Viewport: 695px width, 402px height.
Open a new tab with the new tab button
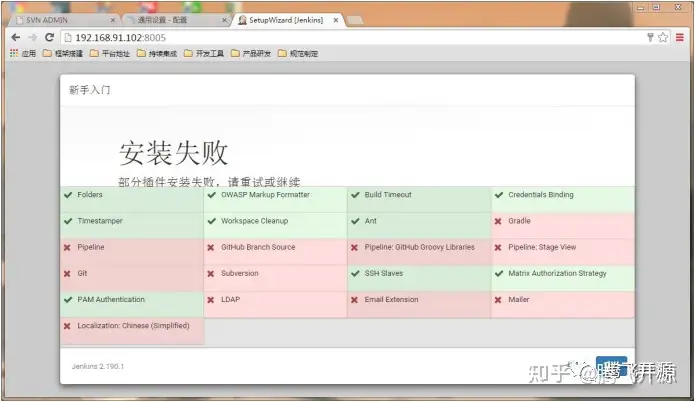tap(355, 20)
